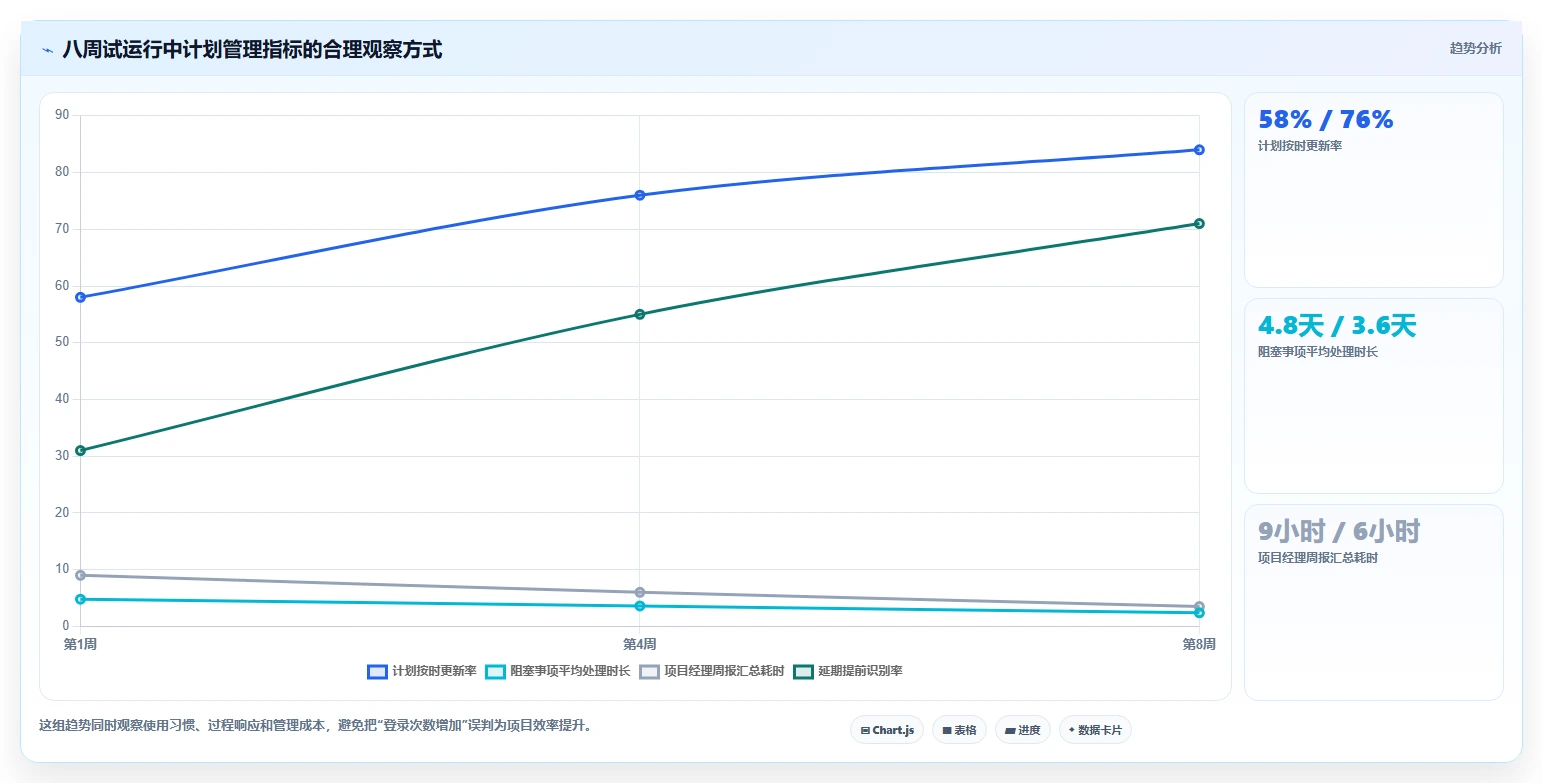Click the blue data point at 第8周
The width and height of the screenshot is (1543, 783).
(x=1199, y=150)
